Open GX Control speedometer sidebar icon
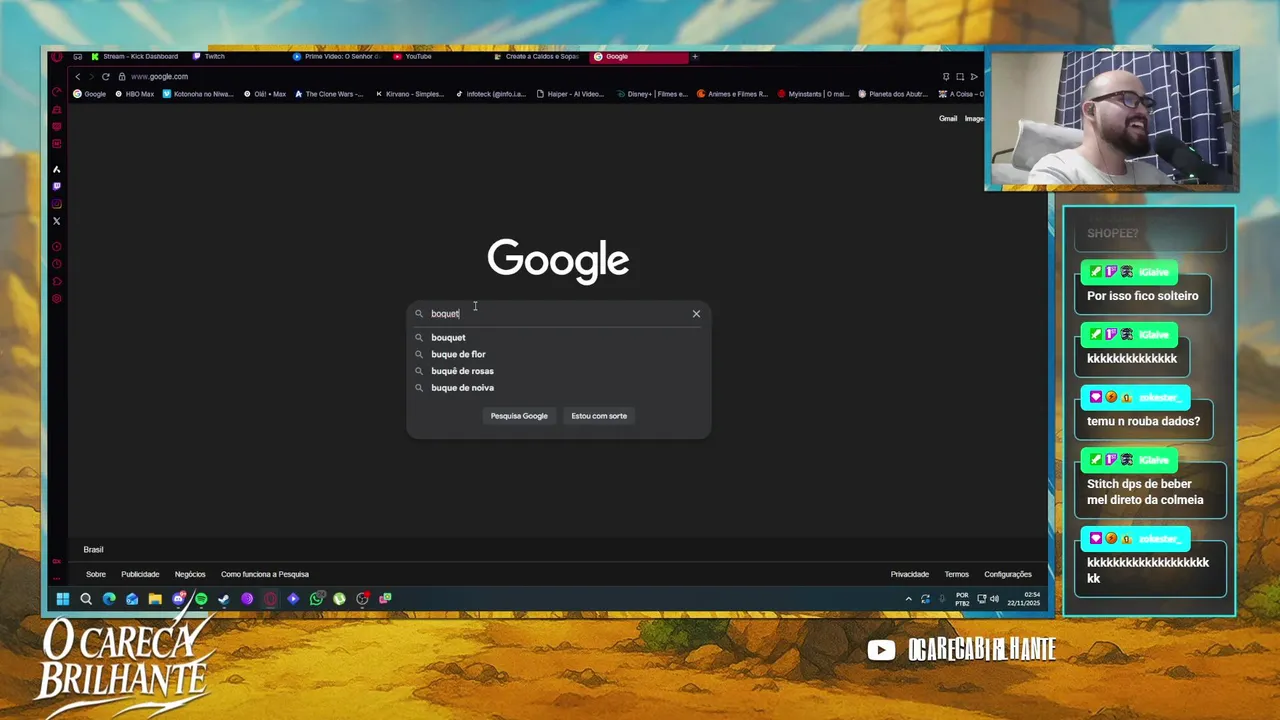 [57, 92]
